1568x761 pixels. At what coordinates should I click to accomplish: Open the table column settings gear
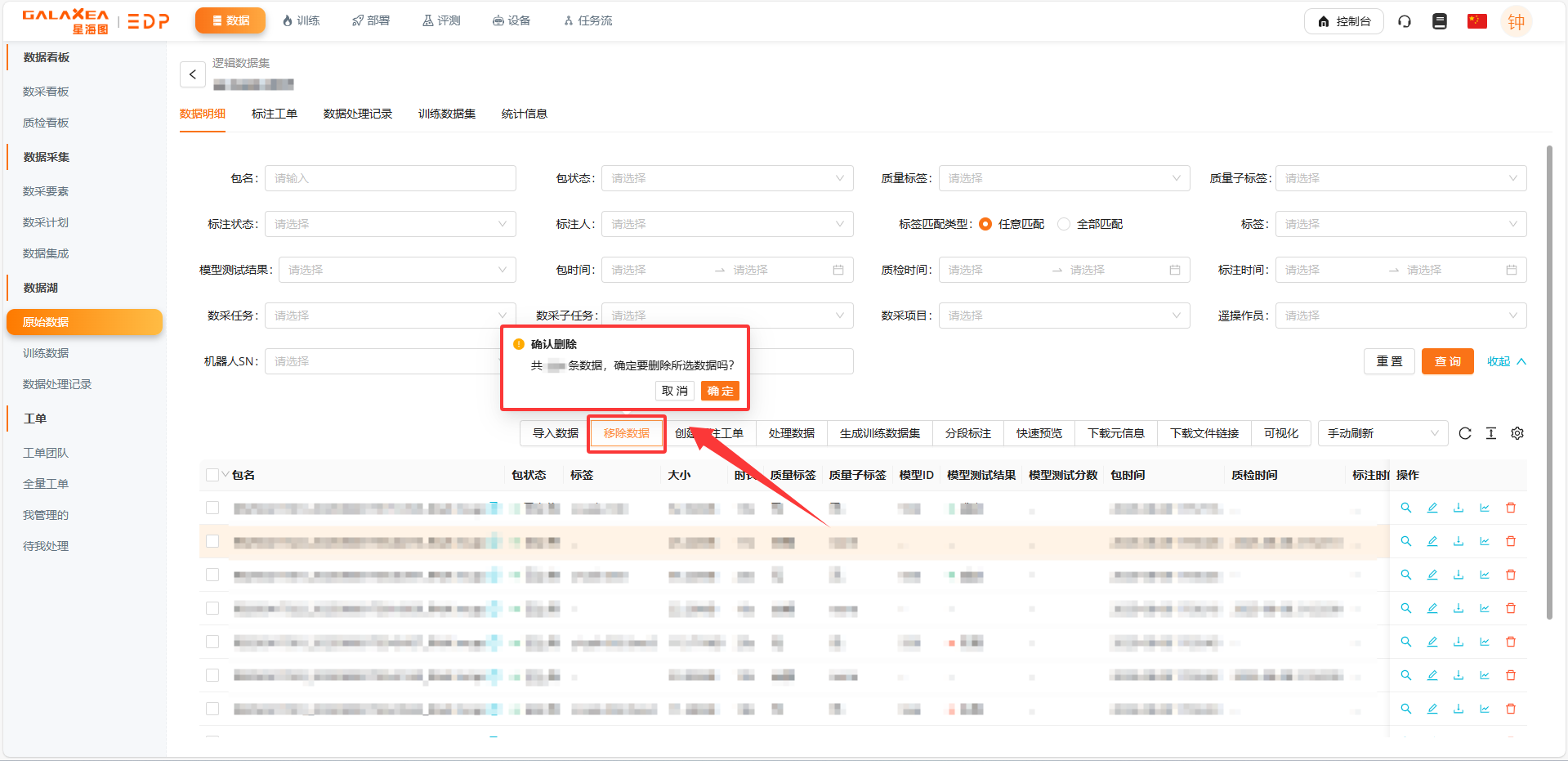(1517, 433)
